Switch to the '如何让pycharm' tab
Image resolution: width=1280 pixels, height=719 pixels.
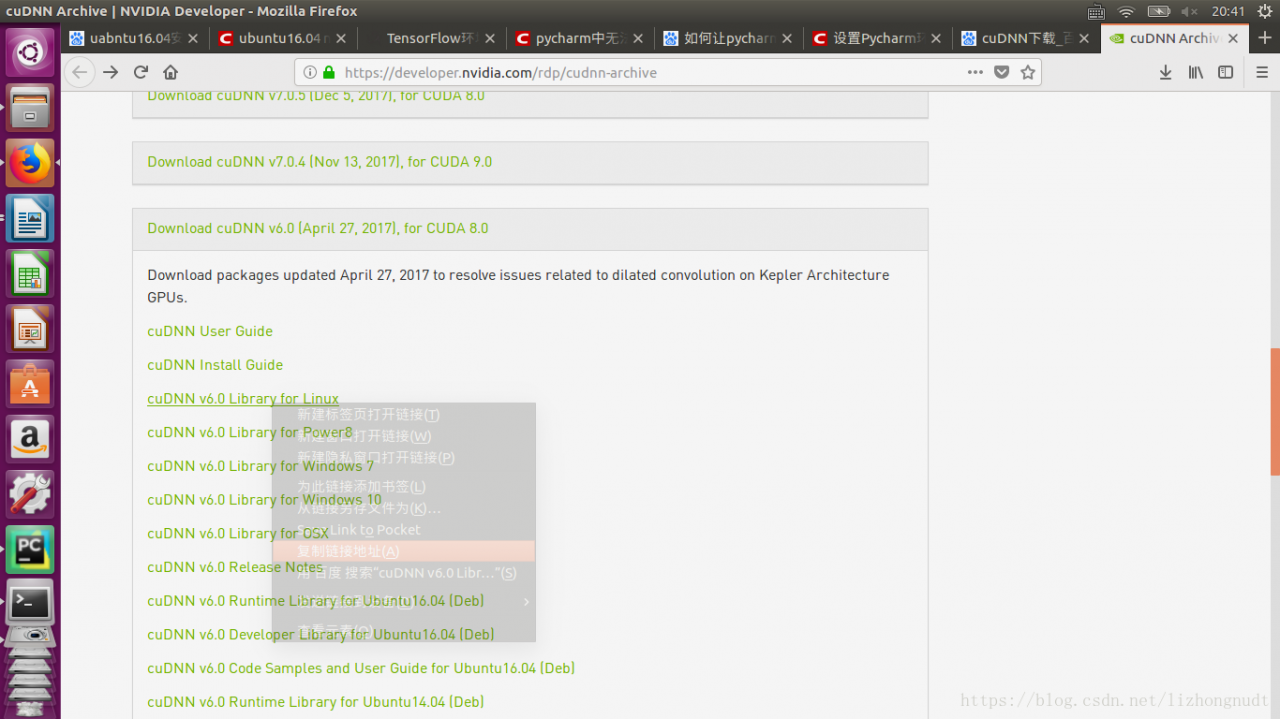pyautogui.click(x=729, y=38)
